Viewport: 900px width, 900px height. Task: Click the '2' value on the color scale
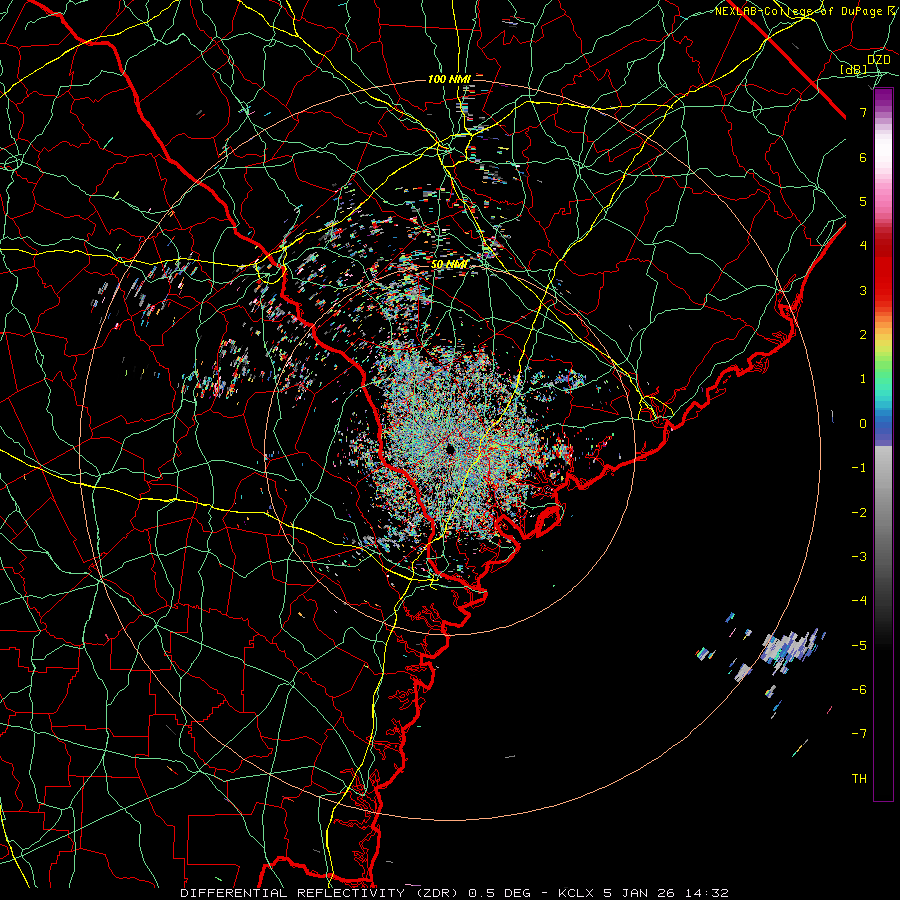click(863, 335)
